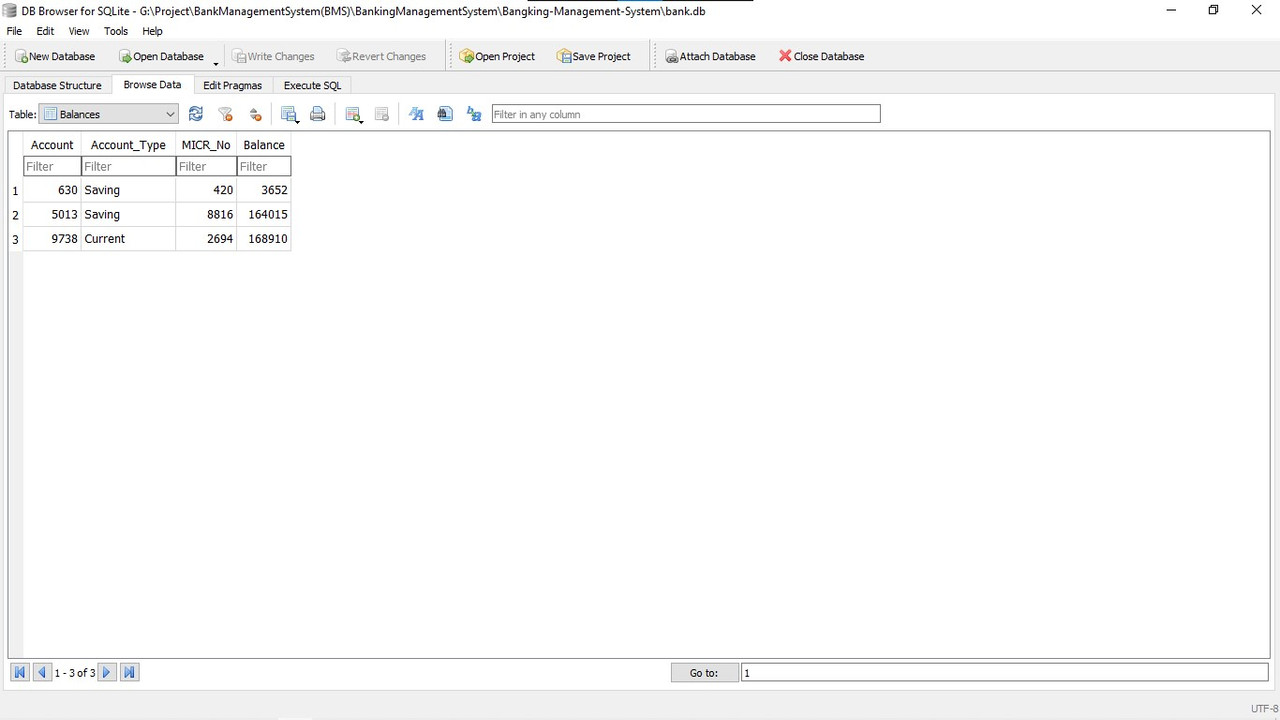Select the MICR number 8816 cell
This screenshot has height=720, width=1280.
coord(206,214)
